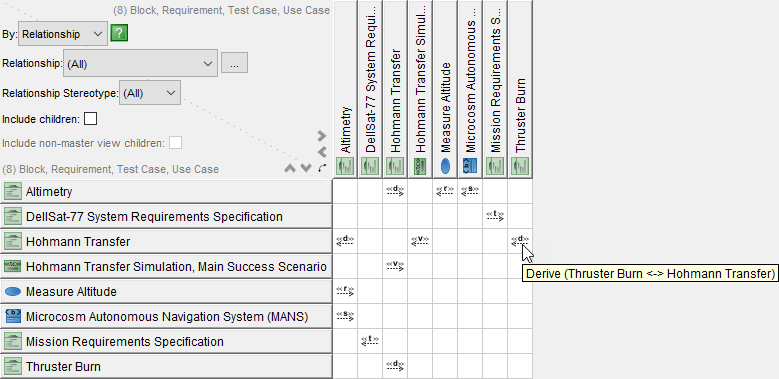The width and height of the screenshot is (779, 379).
Task: Click the ellipsis button beside Relationship
Action: click(x=234, y=64)
